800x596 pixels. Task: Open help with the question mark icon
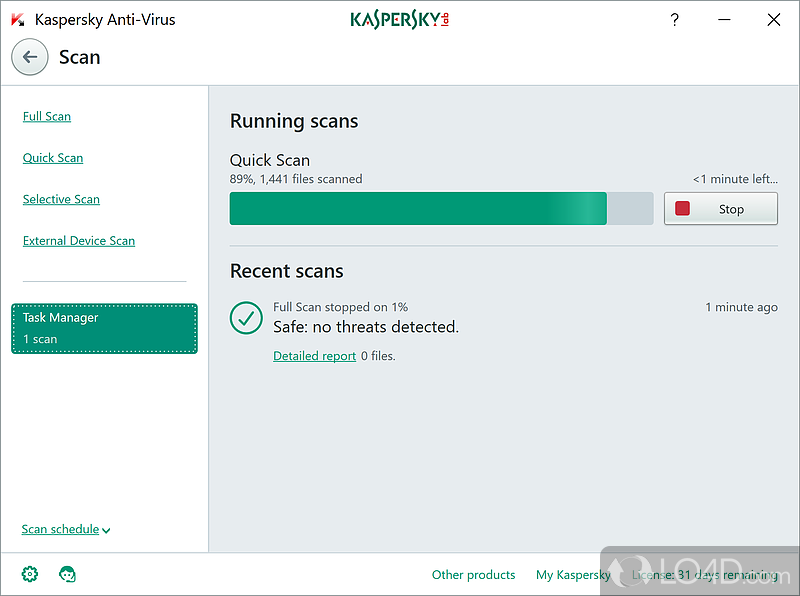point(674,20)
